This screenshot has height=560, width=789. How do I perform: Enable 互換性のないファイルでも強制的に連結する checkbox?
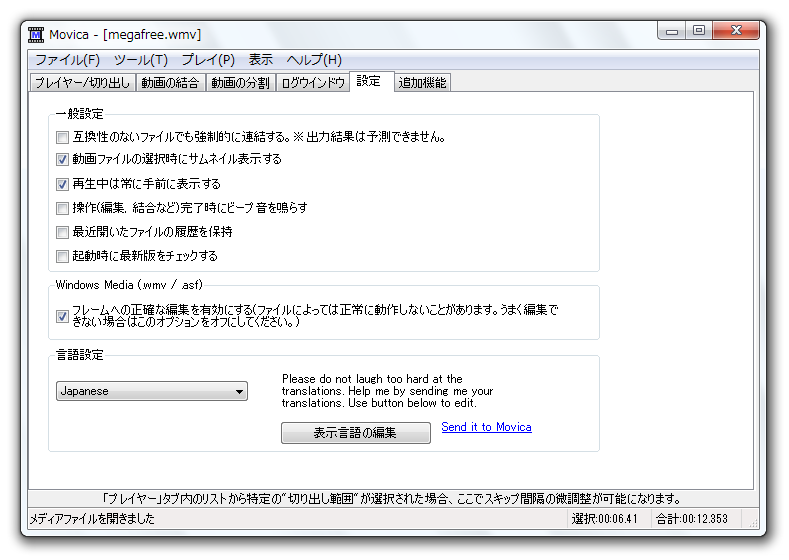point(62,137)
